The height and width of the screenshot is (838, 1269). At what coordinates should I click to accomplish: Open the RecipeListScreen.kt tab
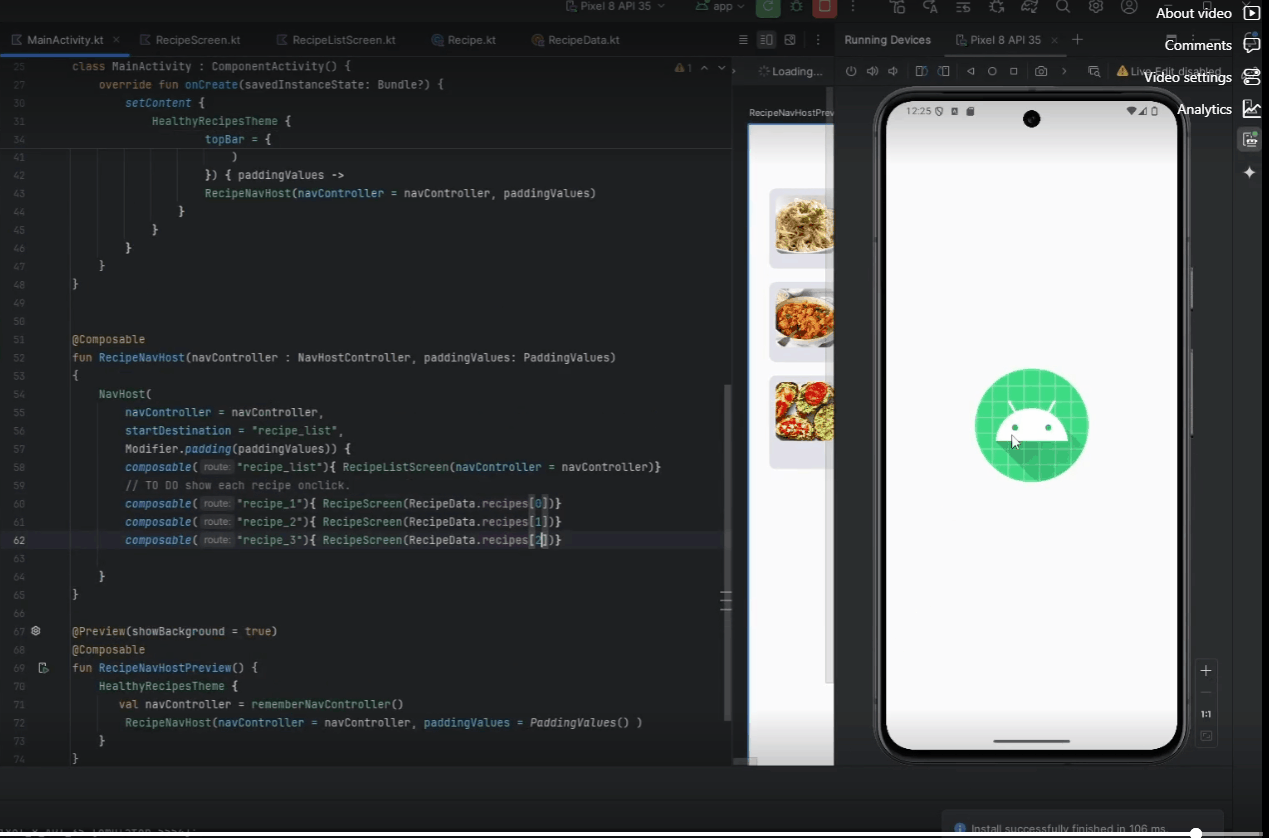click(335, 40)
